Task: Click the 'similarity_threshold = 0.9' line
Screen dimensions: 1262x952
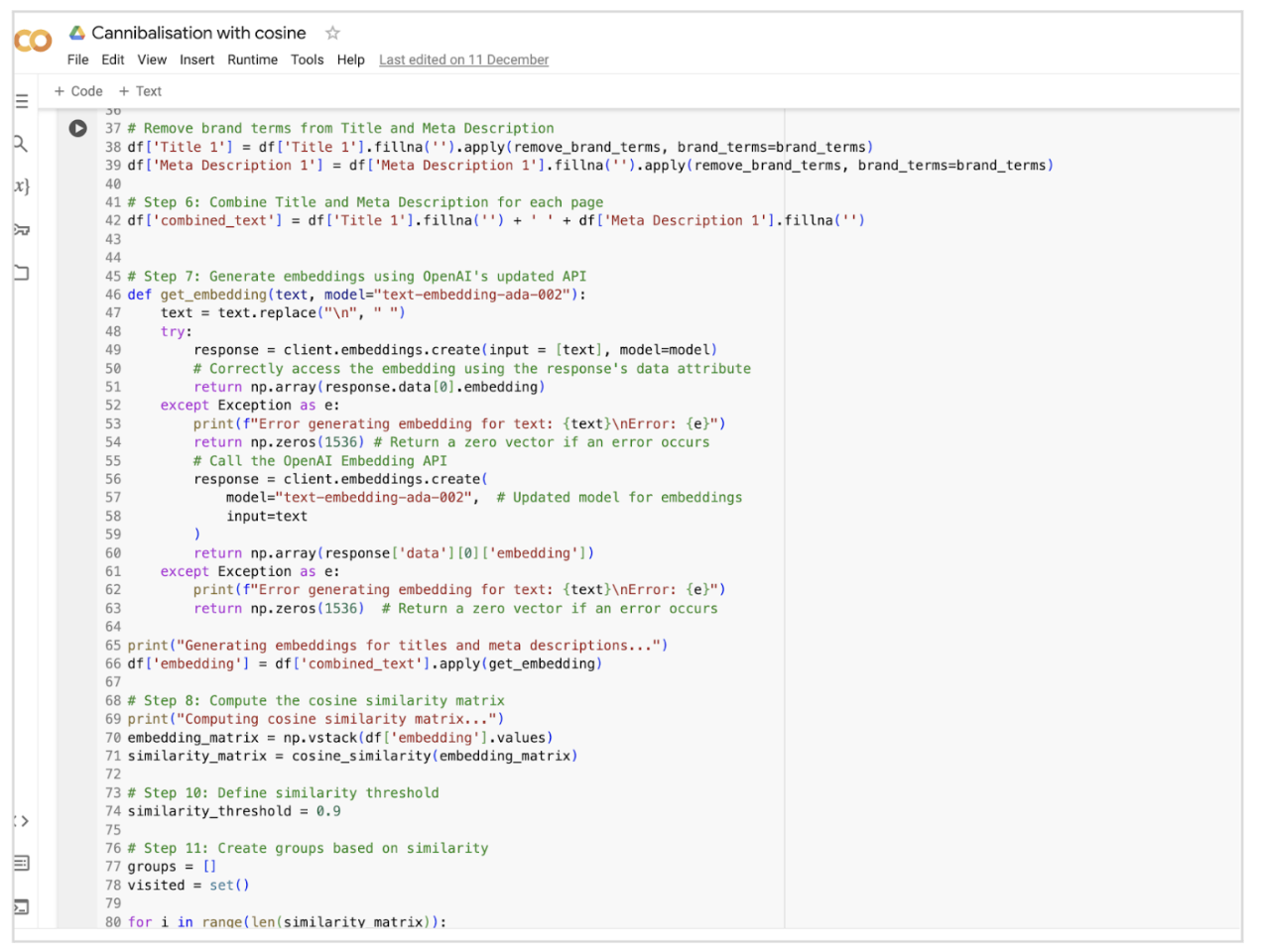Action: (x=234, y=811)
